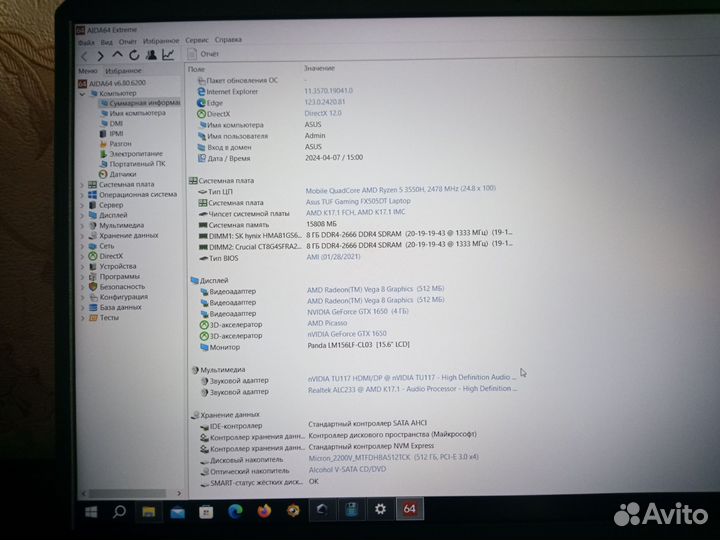
Task: Open Firefox from the Windows taskbar
Action: [263, 510]
